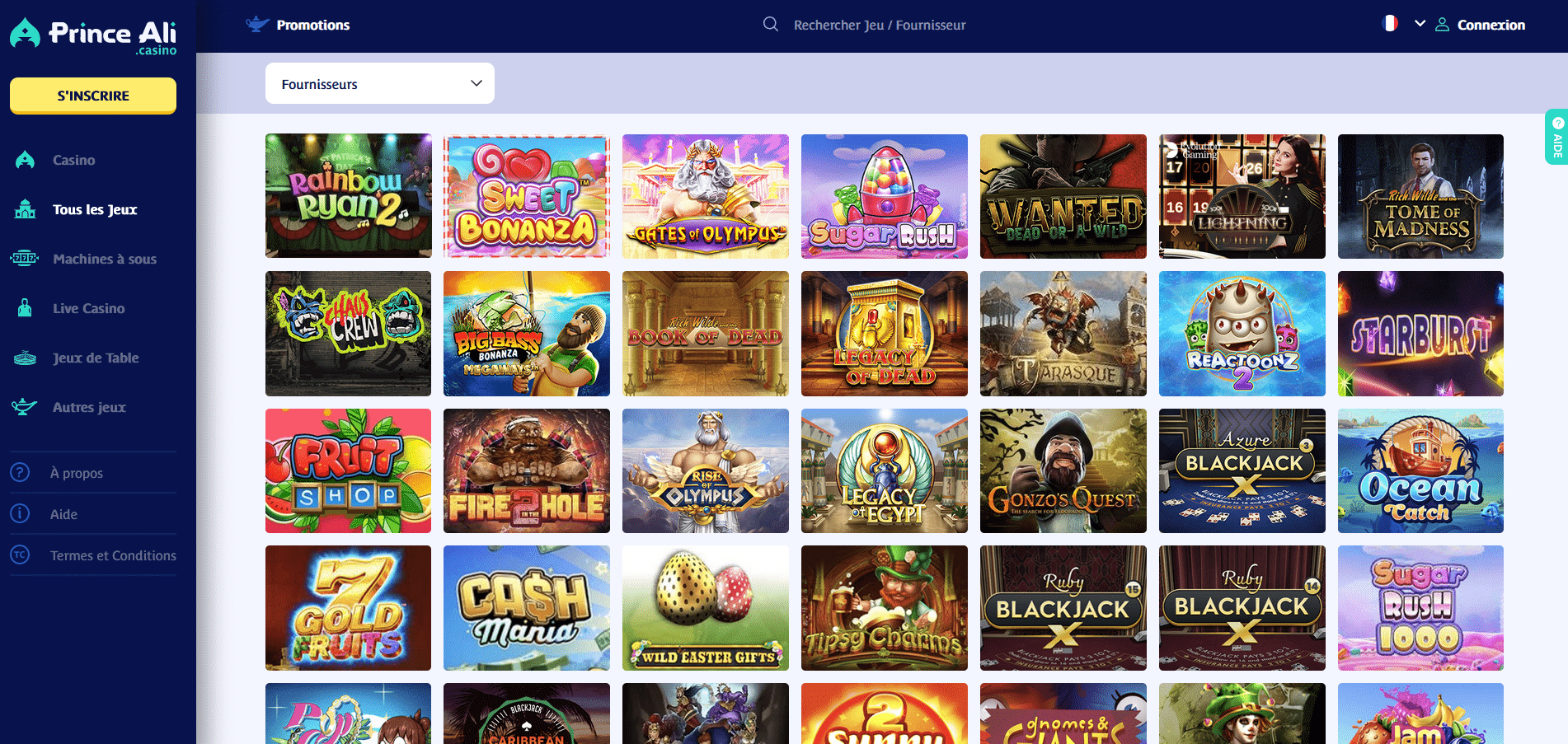Viewport: 1568px width, 744px height.
Task: Open the Legacy of Egypt game
Action: (885, 470)
